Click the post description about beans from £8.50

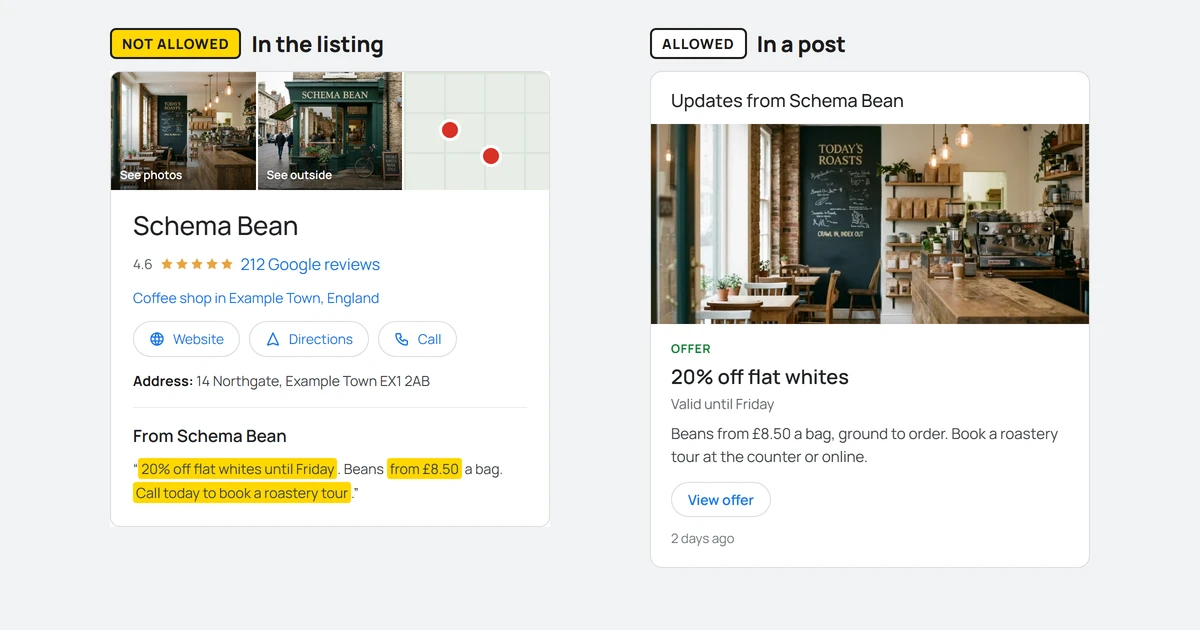coord(865,445)
